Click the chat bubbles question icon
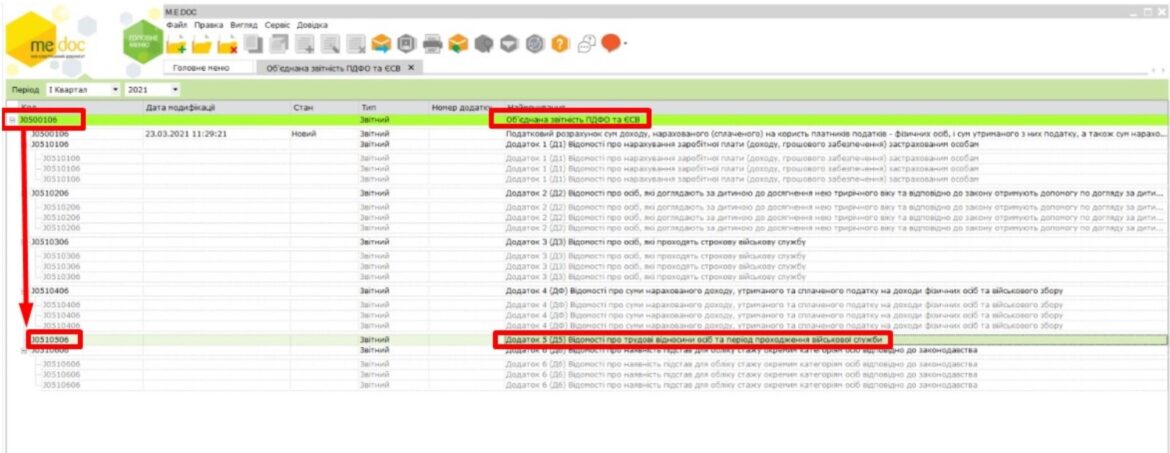 coord(586,45)
